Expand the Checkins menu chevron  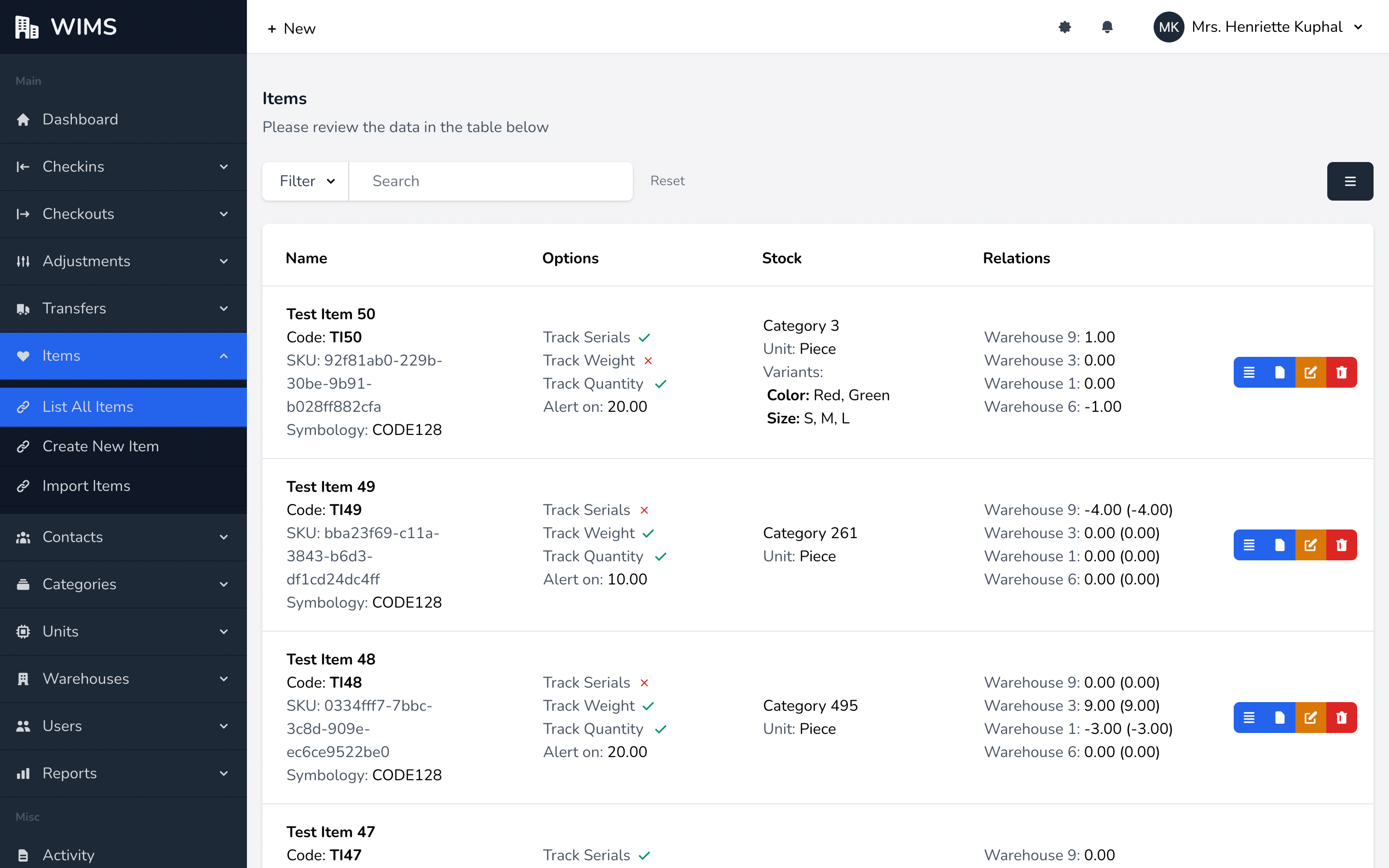(224, 167)
